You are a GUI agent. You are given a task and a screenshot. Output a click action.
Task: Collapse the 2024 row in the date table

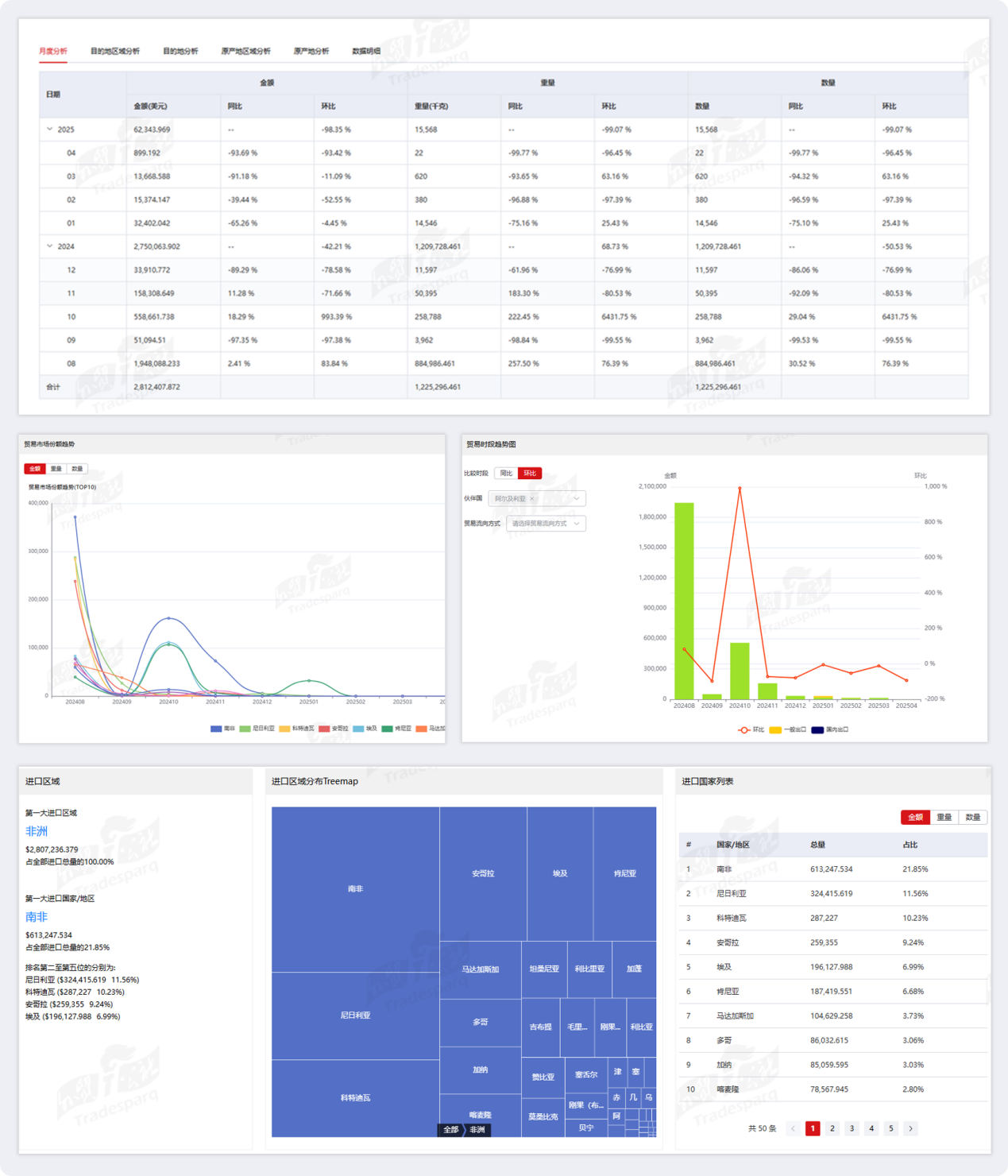(x=50, y=246)
